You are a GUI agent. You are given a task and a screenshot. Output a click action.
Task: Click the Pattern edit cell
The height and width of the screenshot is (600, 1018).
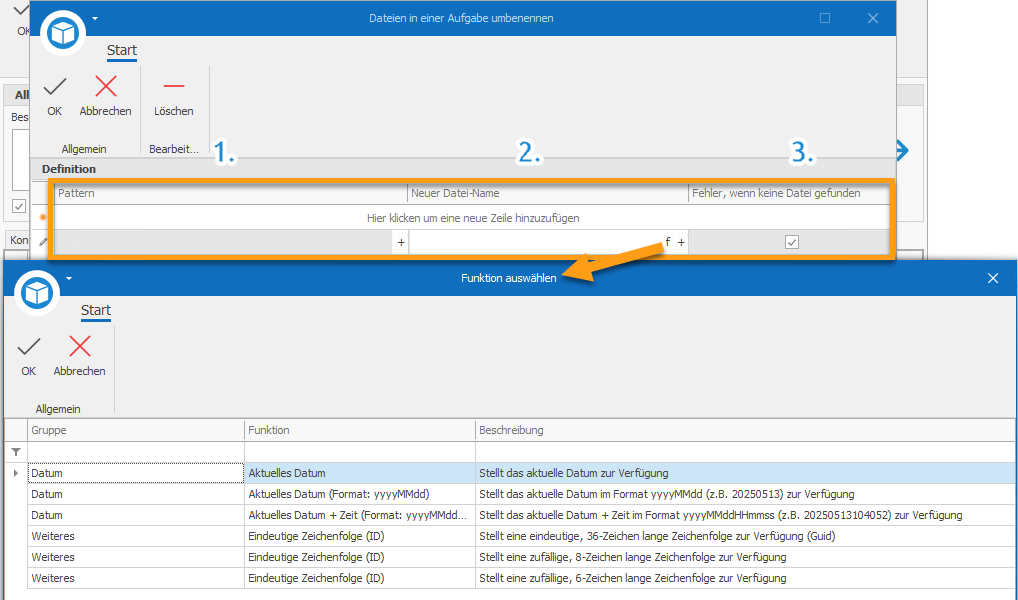pyautogui.click(x=225, y=242)
